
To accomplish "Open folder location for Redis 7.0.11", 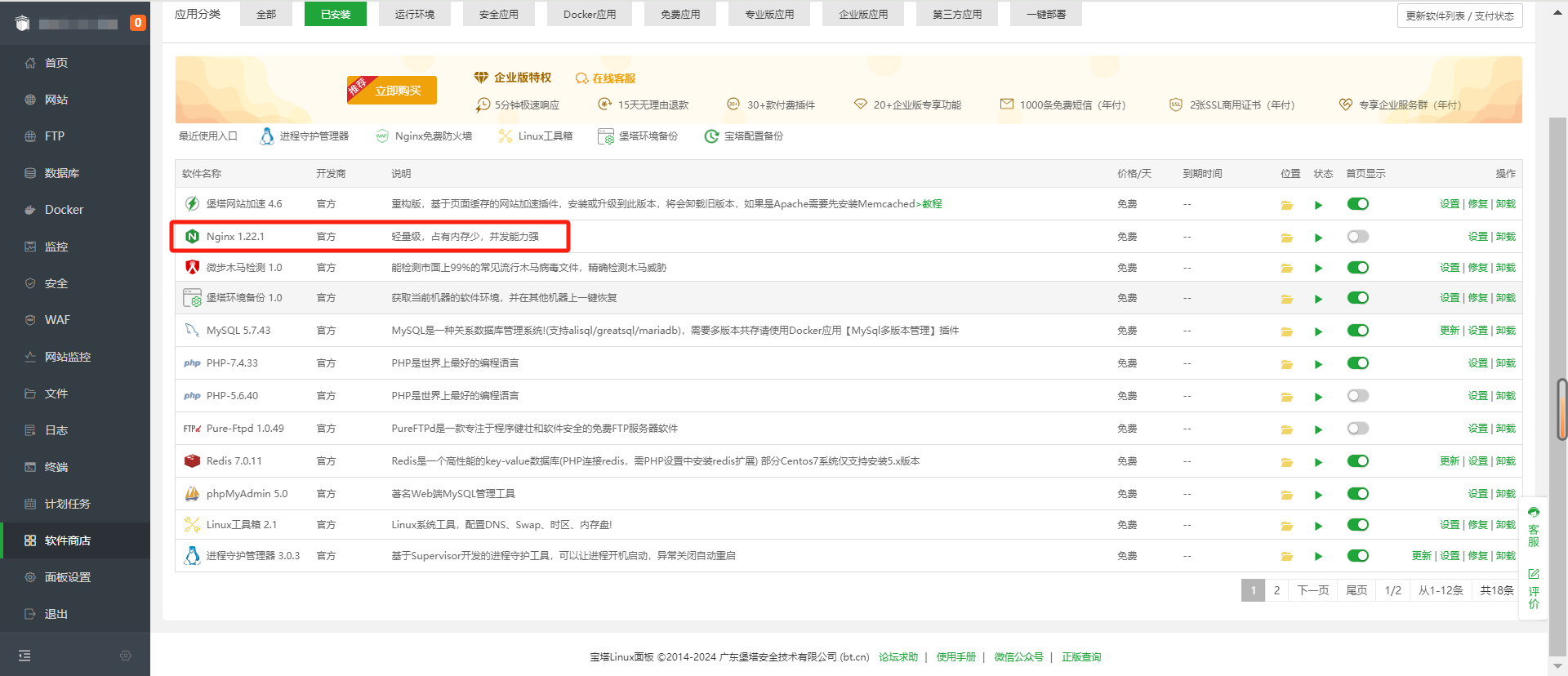I will pyautogui.click(x=1287, y=462).
